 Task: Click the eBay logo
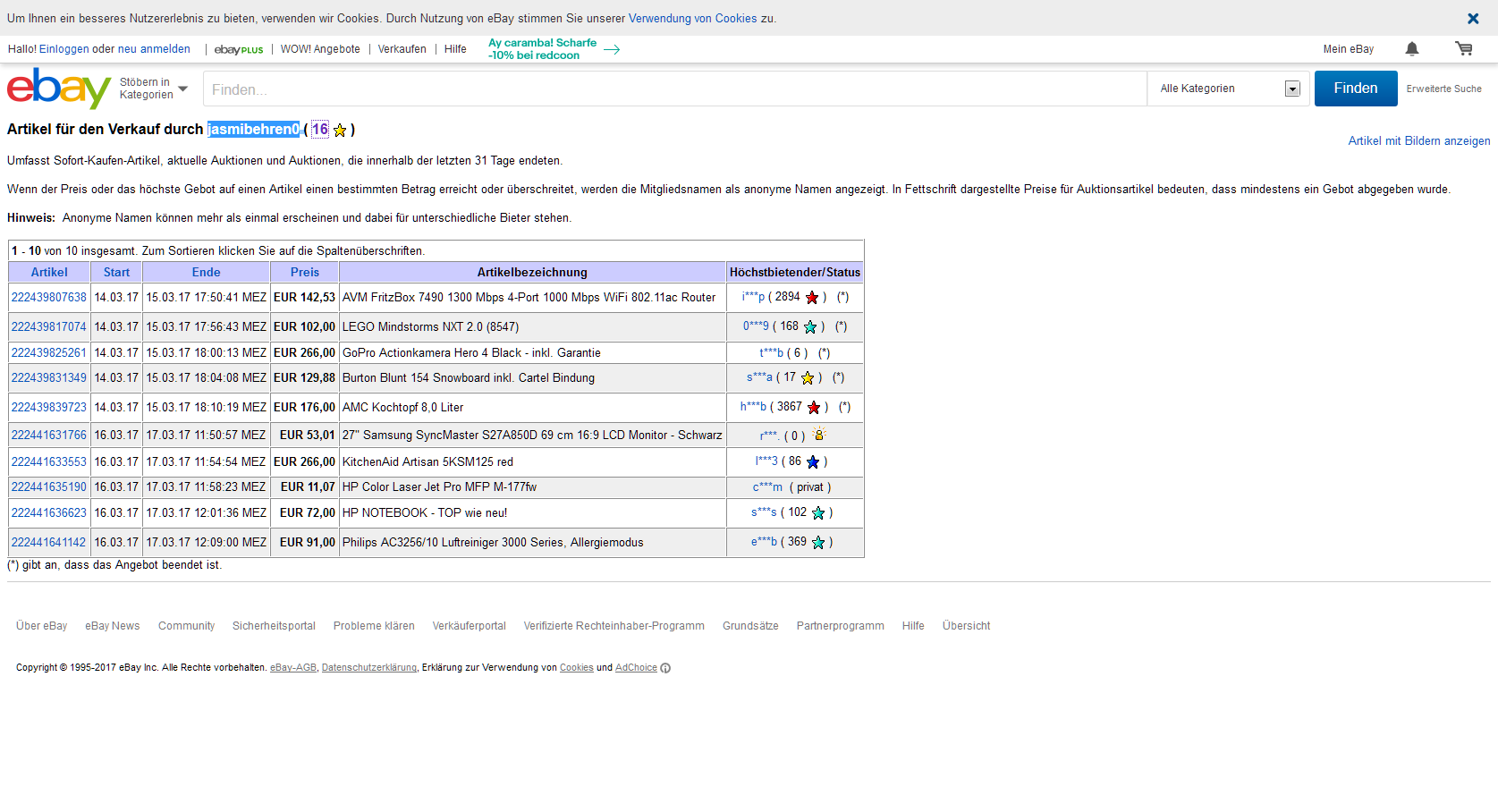[59, 89]
